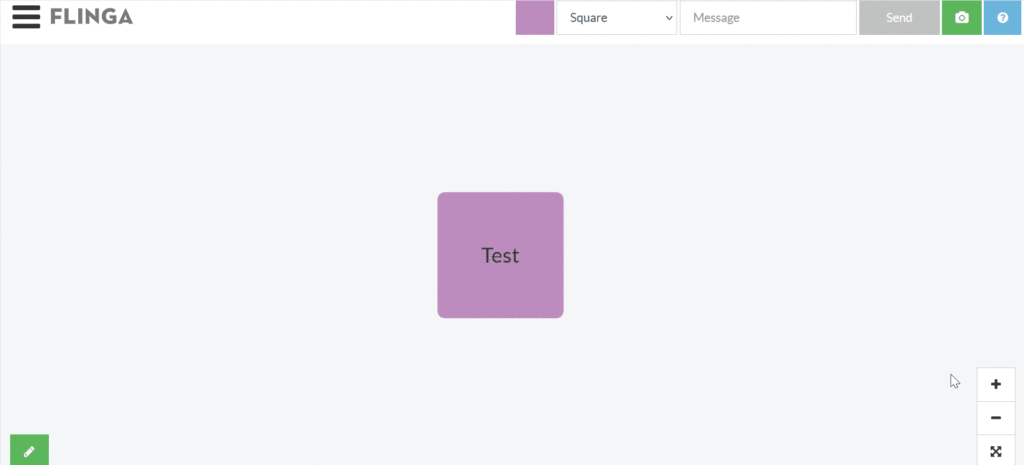Take a board snapshot with the camera button
Image resolution: width=1024 pixels, height=465 pixels.
[x=962, y=18]
